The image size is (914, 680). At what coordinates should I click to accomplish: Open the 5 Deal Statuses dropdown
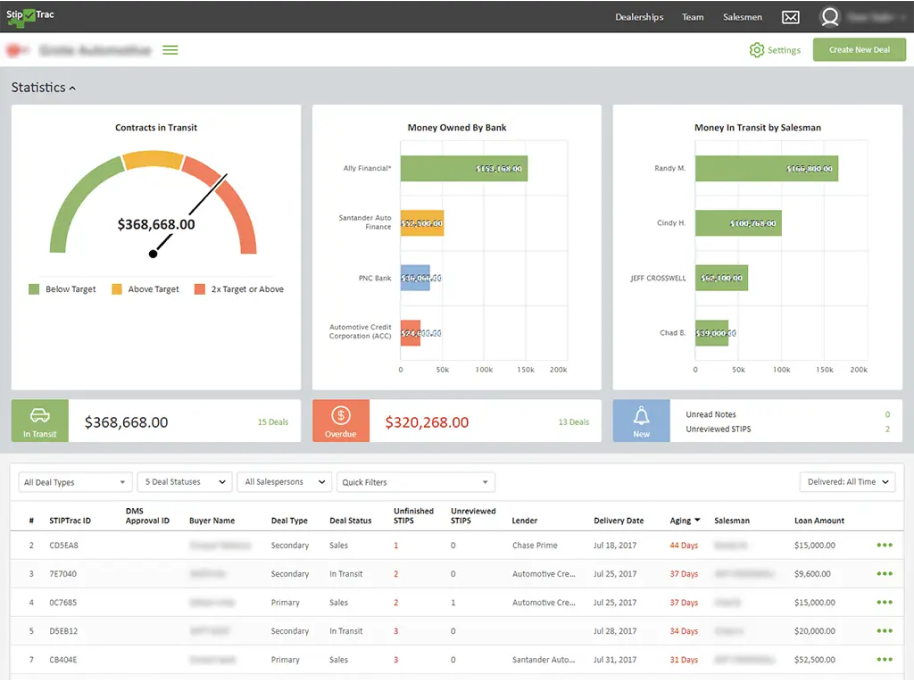185,482
